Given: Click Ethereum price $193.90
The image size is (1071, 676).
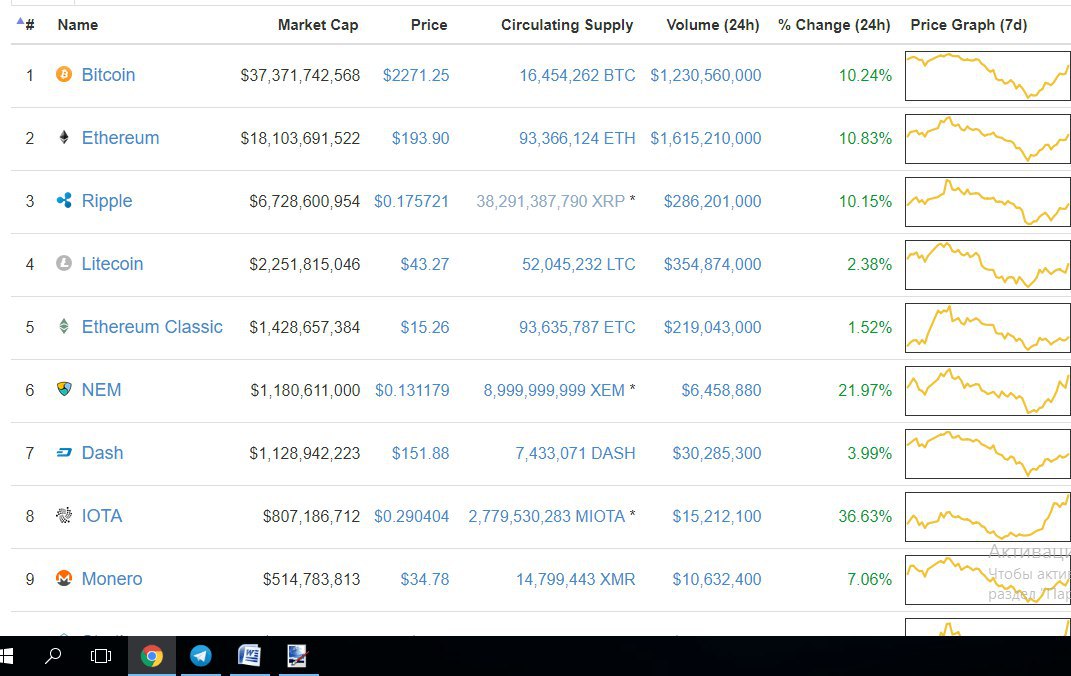Looking at the screenshot, I should click(420, 138).
